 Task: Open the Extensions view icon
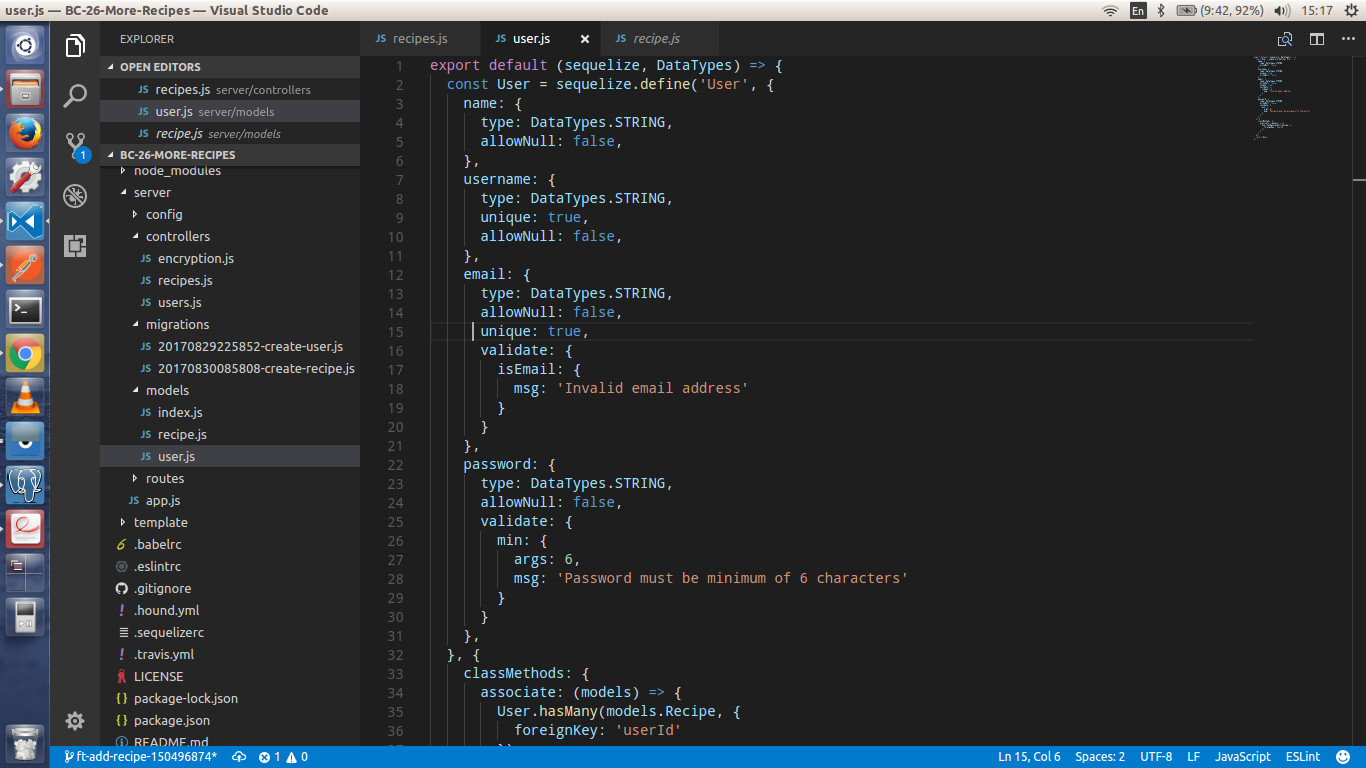(x=75, y=246)
